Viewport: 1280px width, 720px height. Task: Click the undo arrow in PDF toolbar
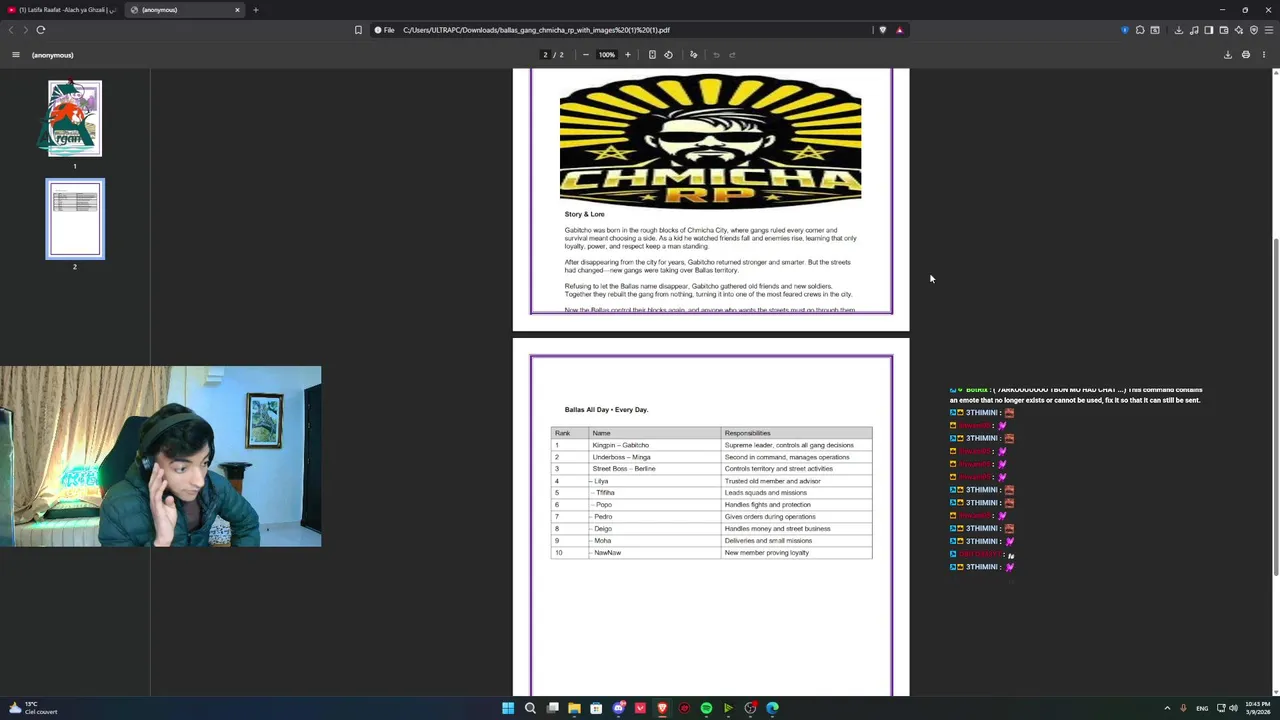point(716,55)
